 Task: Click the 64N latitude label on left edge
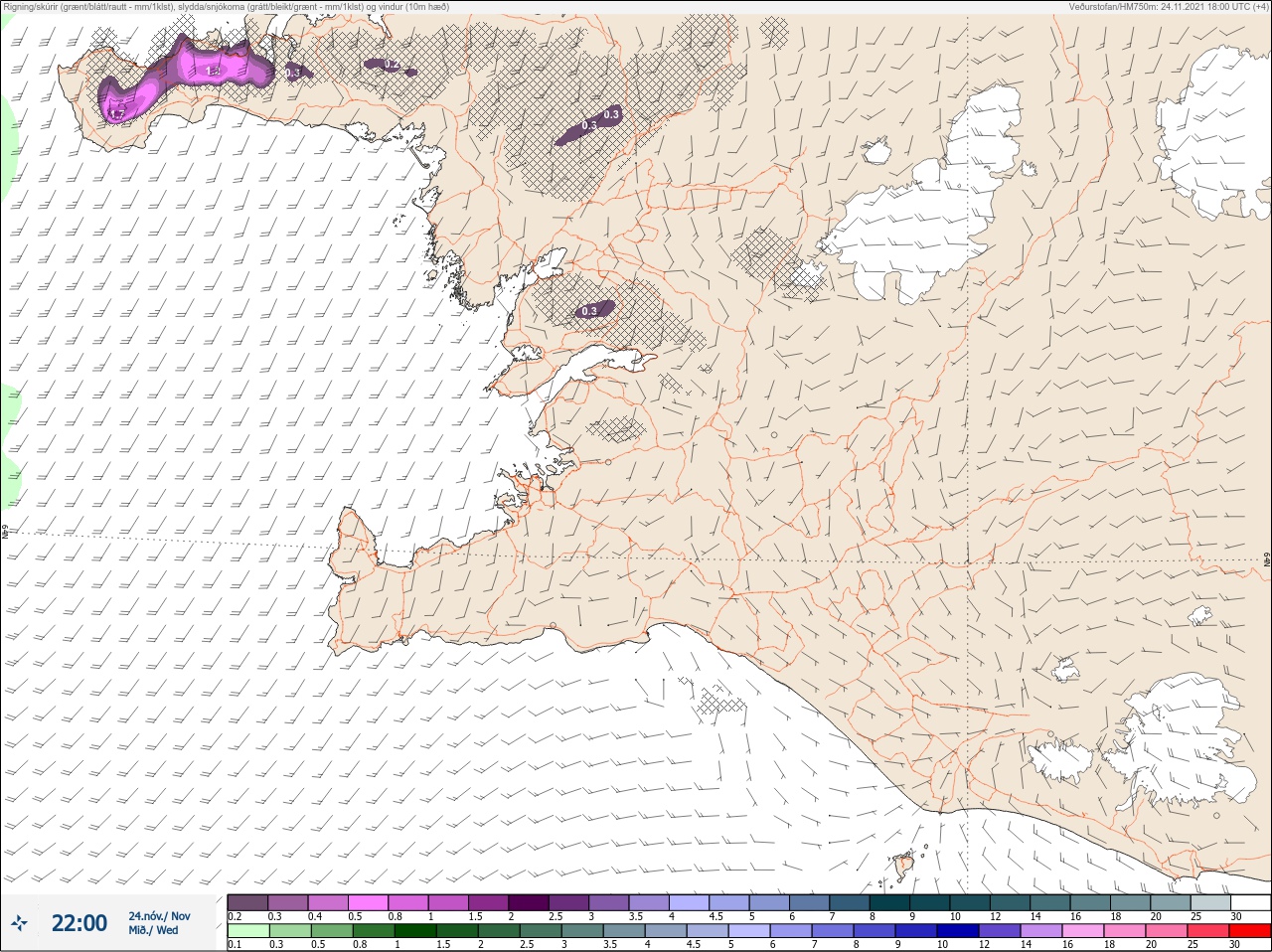coord(5,532)
